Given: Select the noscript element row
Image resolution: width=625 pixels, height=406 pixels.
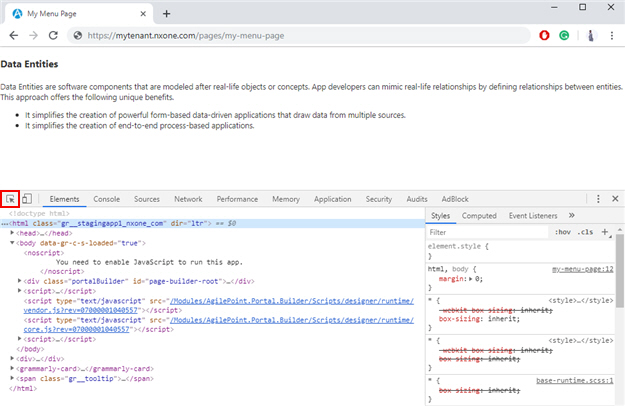Looking at the screenshot, I should pyautogui.click(x=44, y=253).
